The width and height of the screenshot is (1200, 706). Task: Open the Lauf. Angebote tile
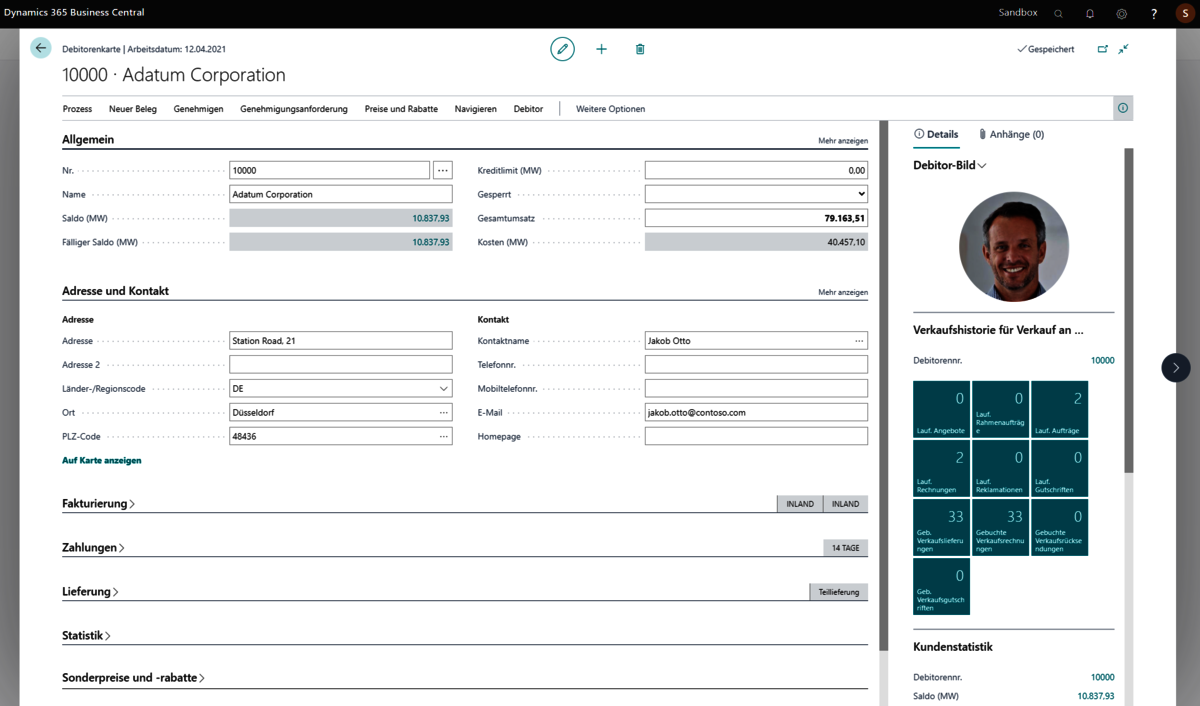pyautogui.click(x=942, y=409)
